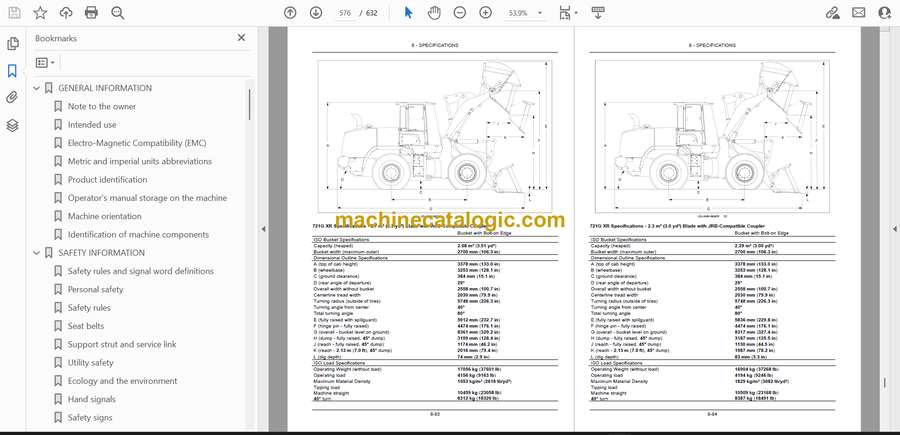The width and height of the screenshot is (900, 435).
Task: Click the page number field showing 576
Action: [345, 13]
